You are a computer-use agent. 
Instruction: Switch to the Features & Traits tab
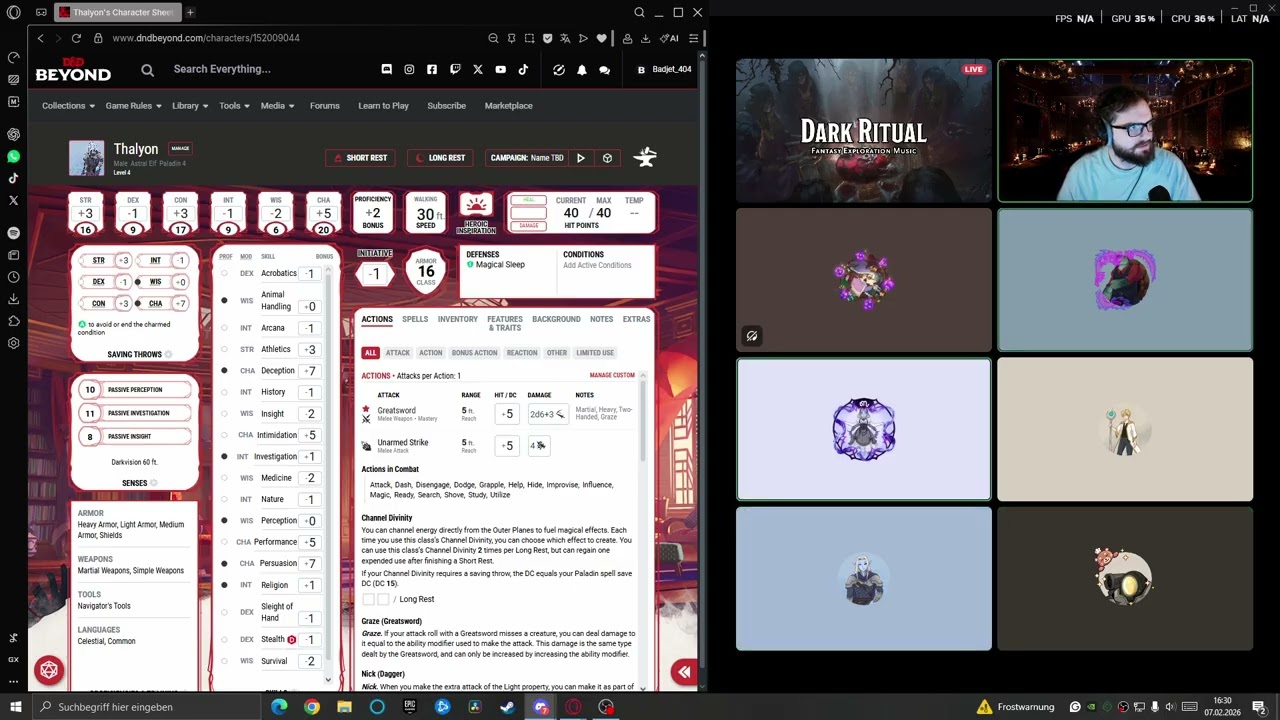505,323
